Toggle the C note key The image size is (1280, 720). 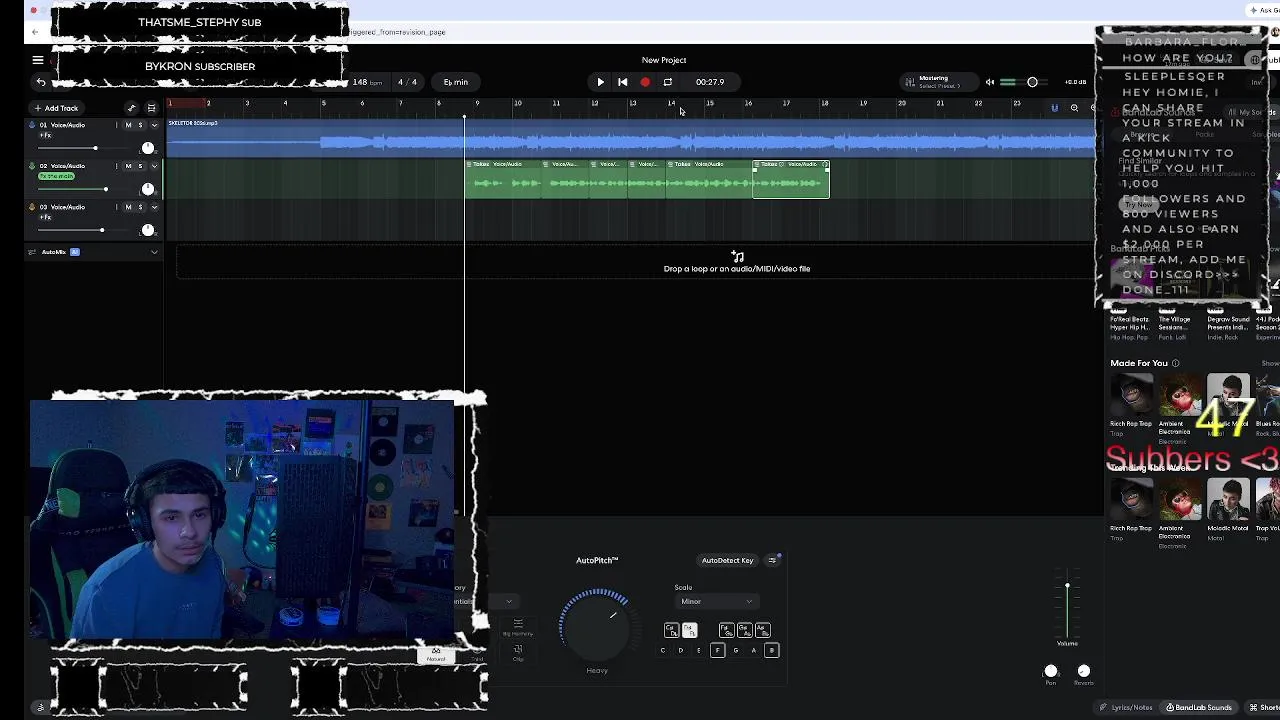(663, 650)
